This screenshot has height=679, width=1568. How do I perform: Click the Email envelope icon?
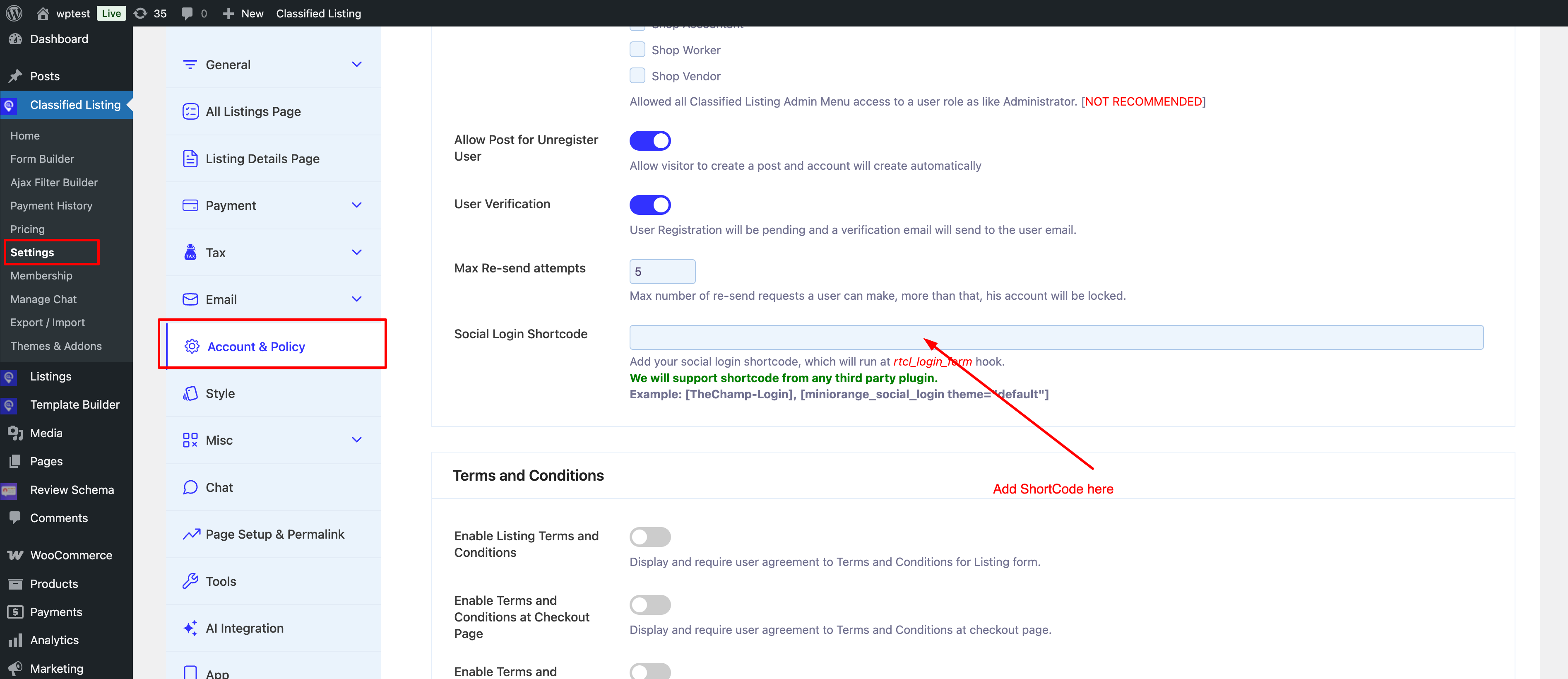[x=190, y=299]
